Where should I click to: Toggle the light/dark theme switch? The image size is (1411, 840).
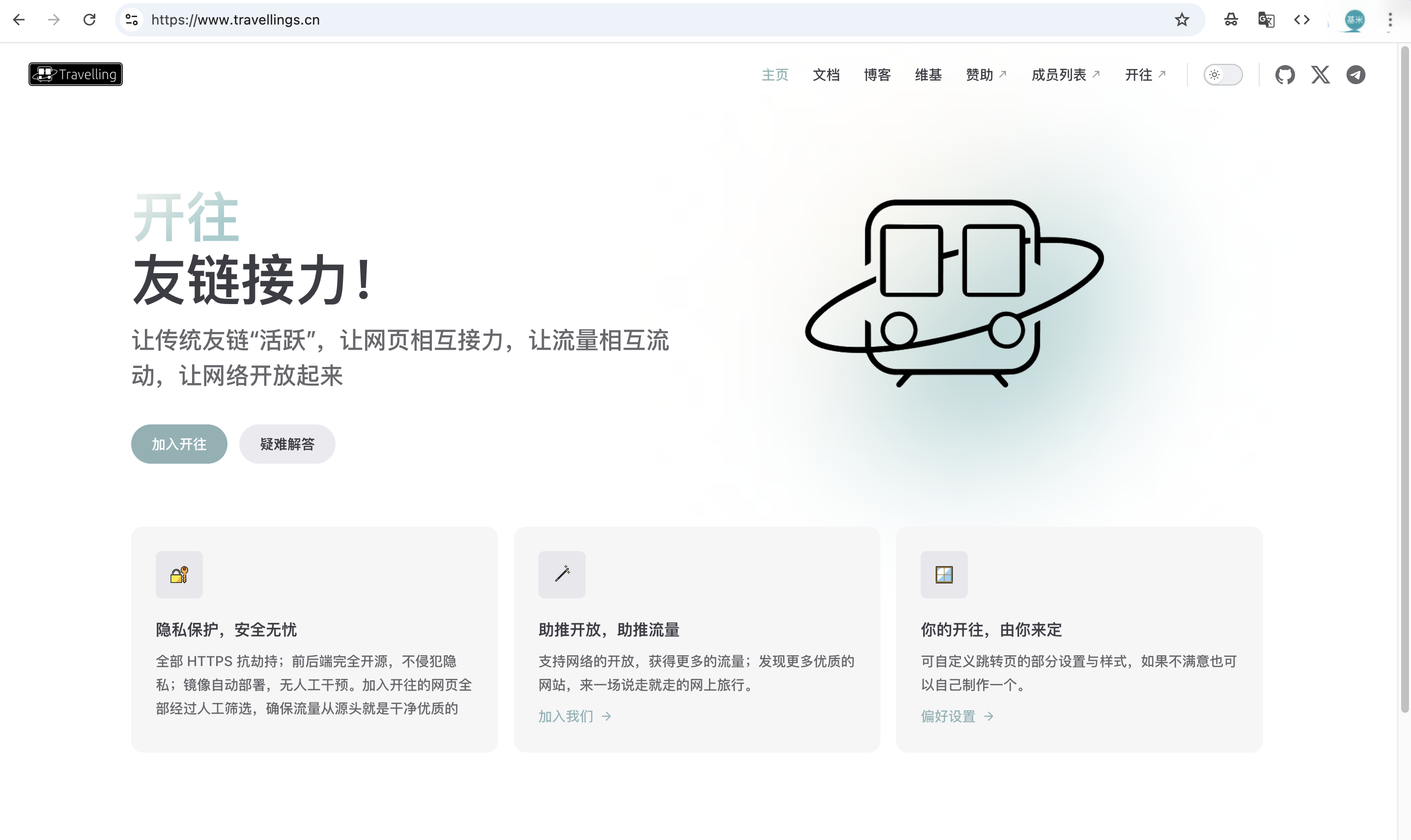click(1222, 75)
